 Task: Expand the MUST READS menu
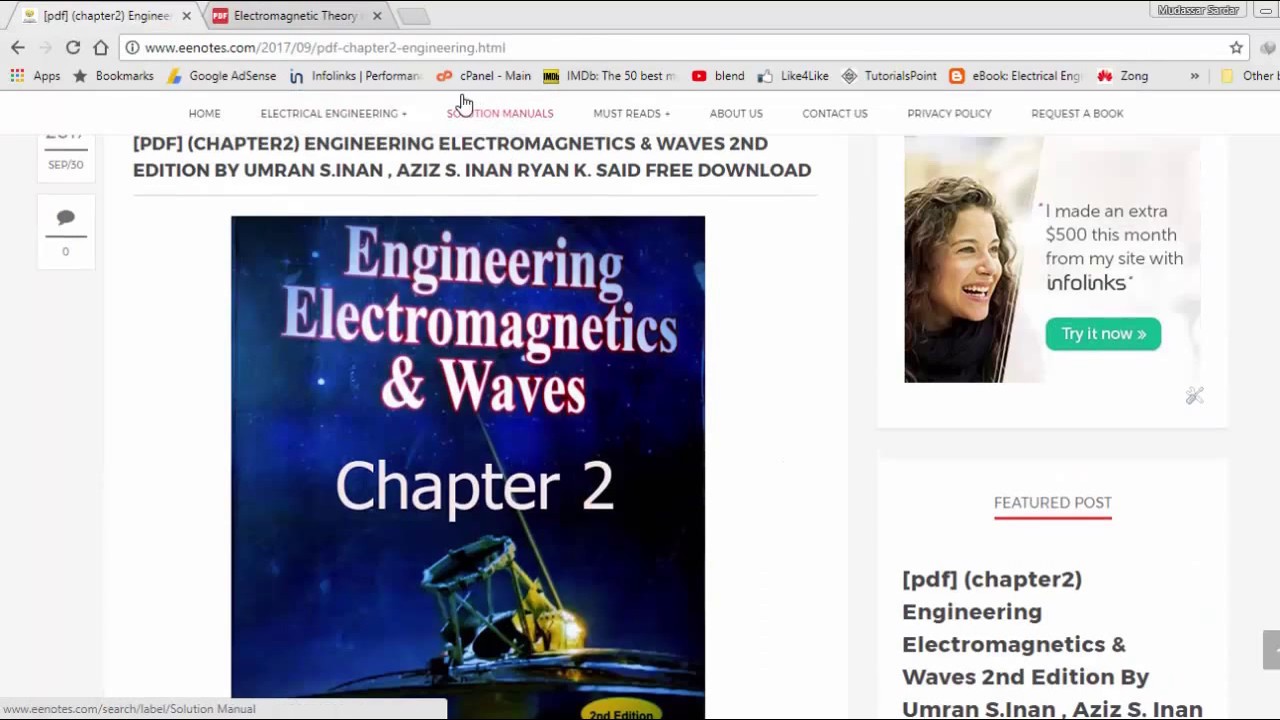tap(631, 113)
